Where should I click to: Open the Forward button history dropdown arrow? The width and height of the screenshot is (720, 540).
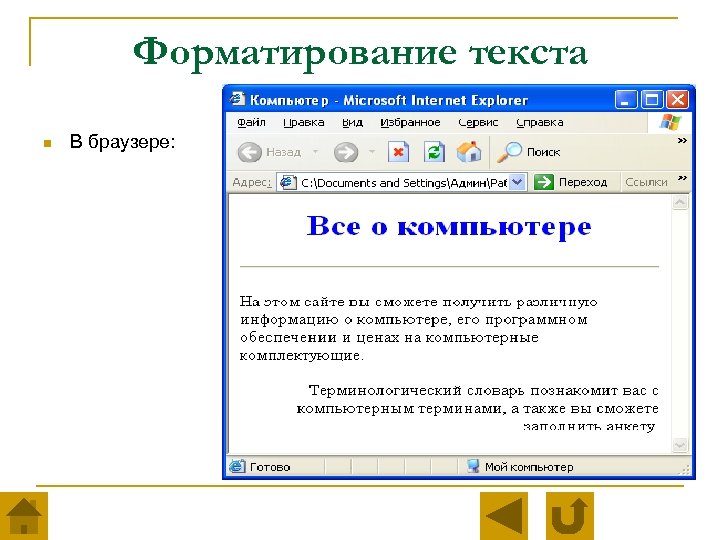372,152
